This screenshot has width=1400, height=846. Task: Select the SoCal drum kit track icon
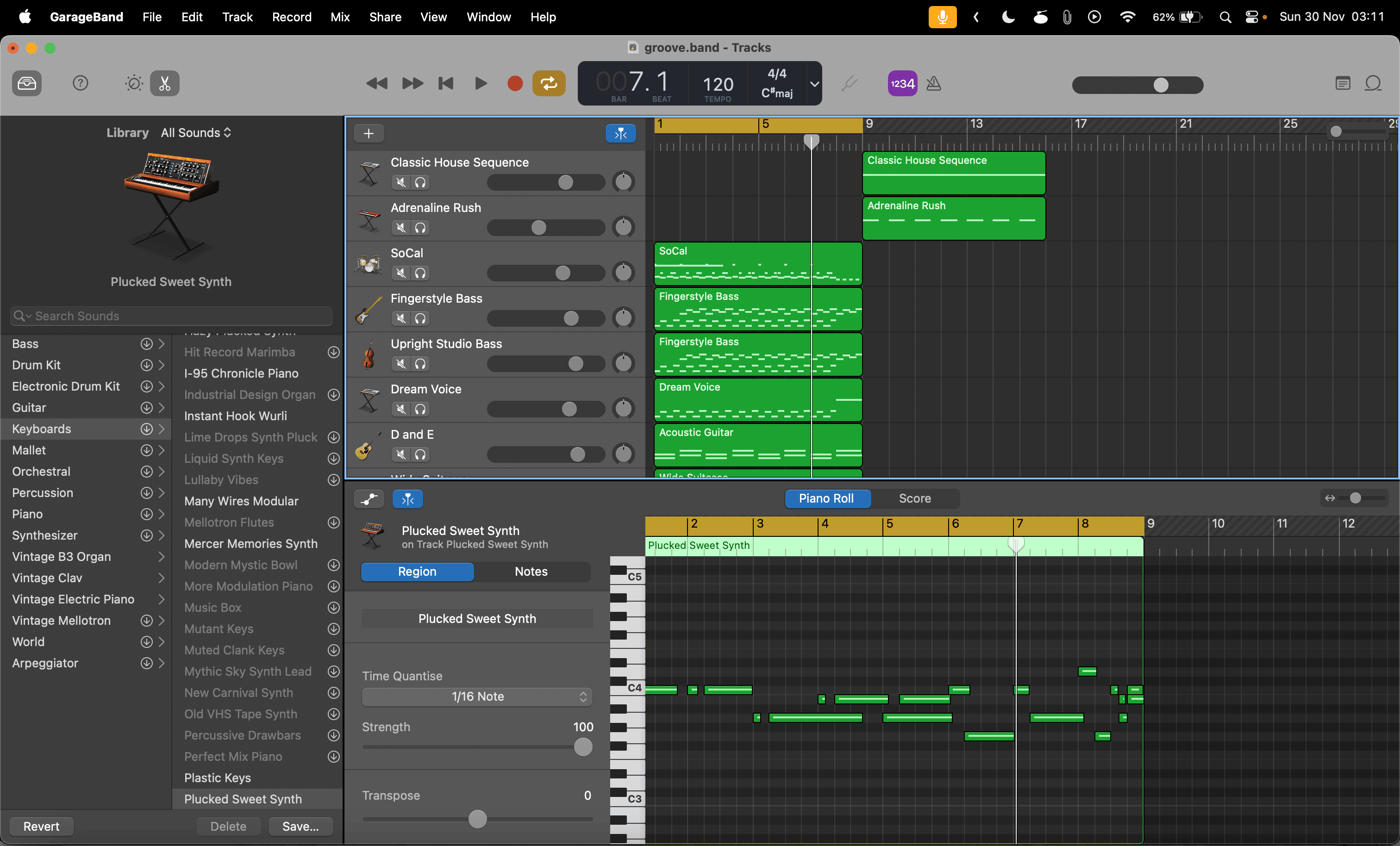(369, 264)
